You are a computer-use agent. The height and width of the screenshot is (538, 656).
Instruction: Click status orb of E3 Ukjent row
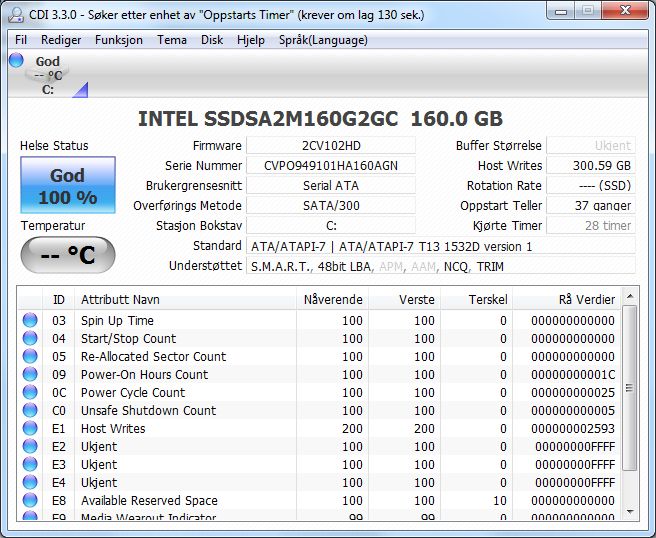(30, 464)
